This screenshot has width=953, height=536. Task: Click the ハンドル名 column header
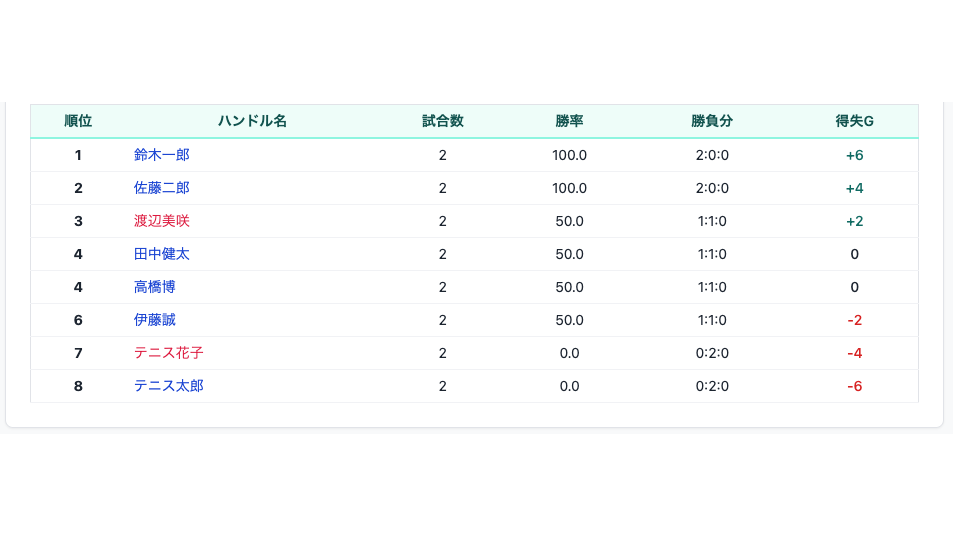coord(252,121)
